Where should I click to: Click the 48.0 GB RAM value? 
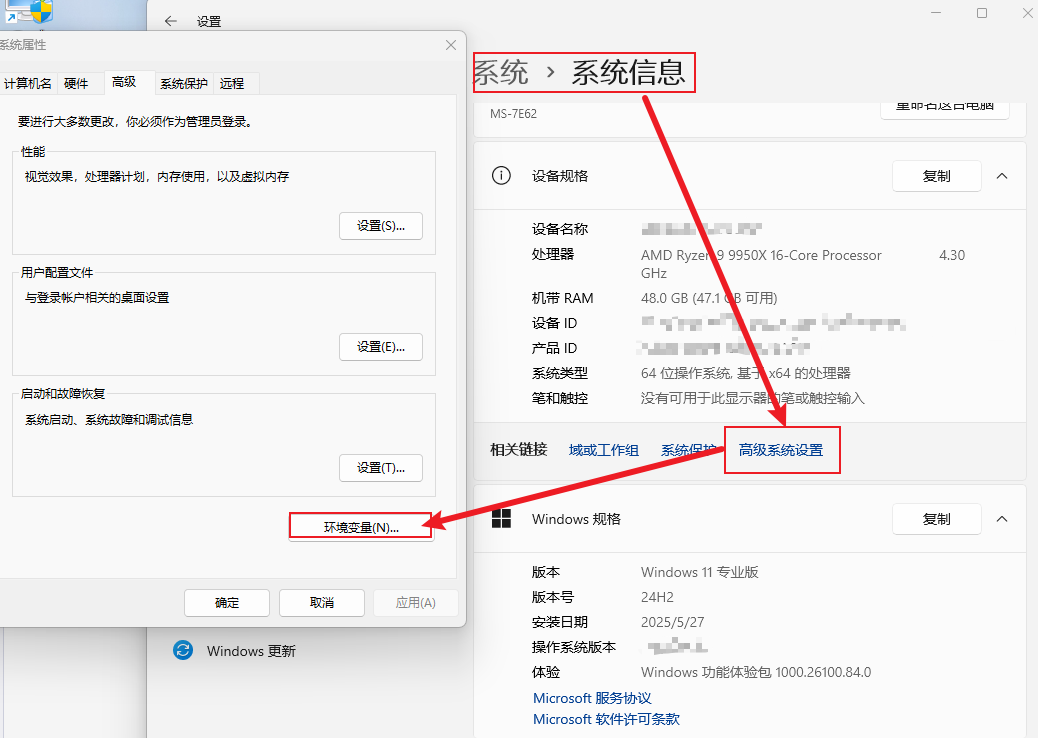click(709, 298)
